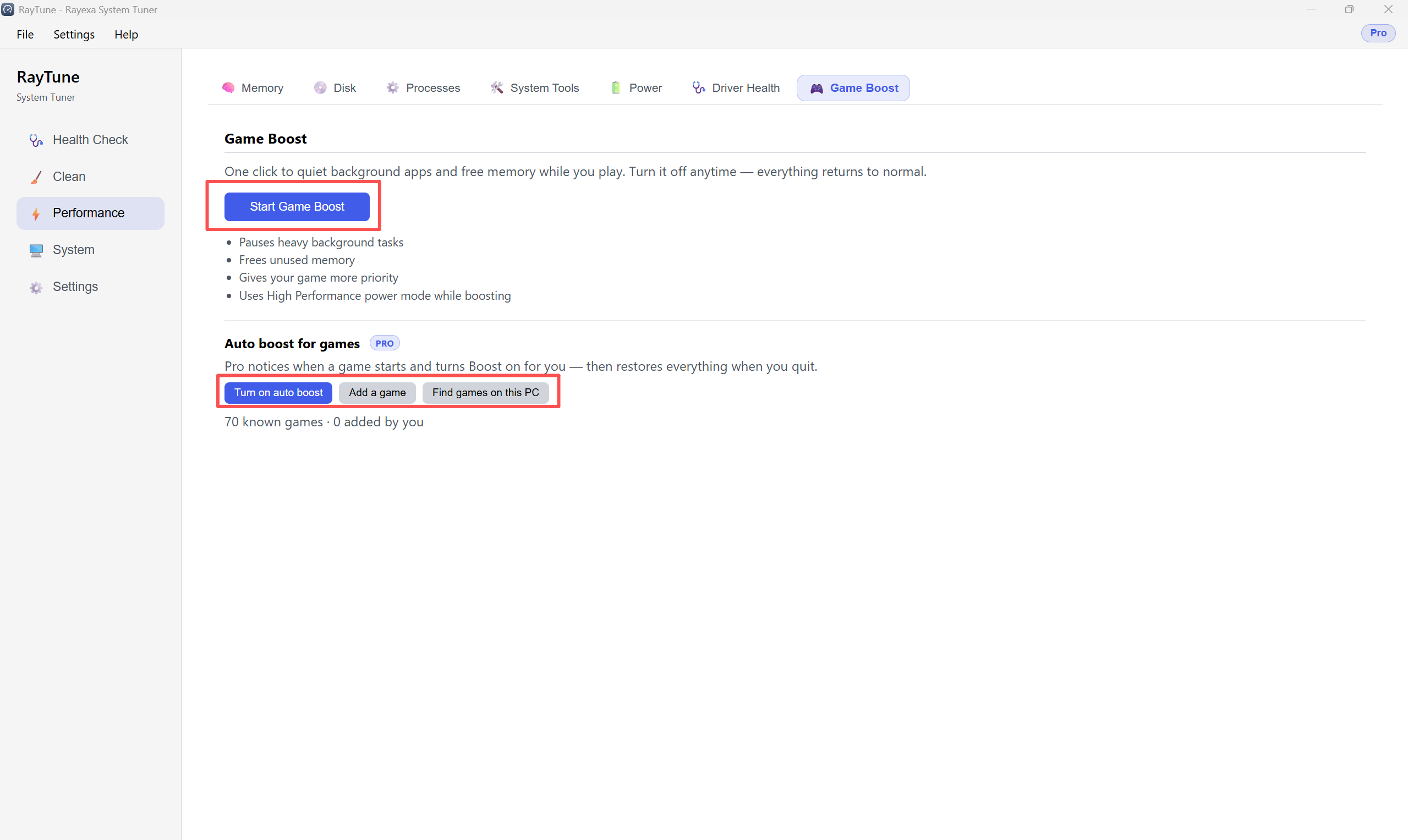Click the 'Pro notices when a game starts' description
This screenshot has height=840, width=1408.
point(521,366)
